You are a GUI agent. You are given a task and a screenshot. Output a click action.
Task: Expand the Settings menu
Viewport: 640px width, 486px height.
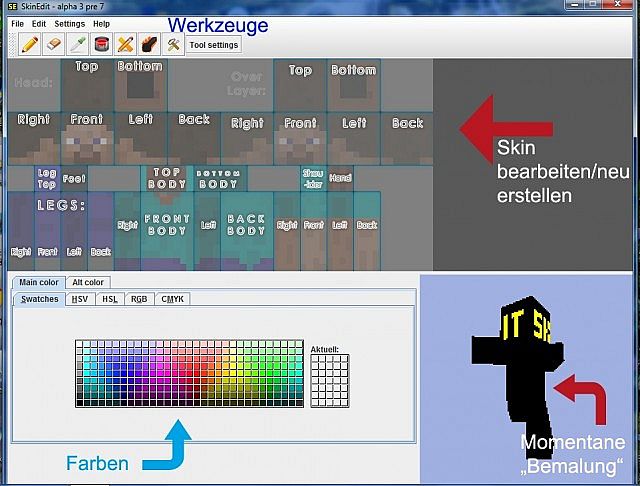coord(69,23)
